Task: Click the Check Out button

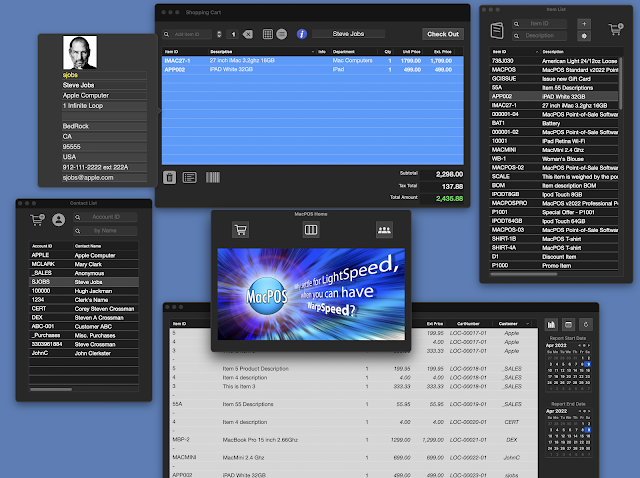Action: 443,34
